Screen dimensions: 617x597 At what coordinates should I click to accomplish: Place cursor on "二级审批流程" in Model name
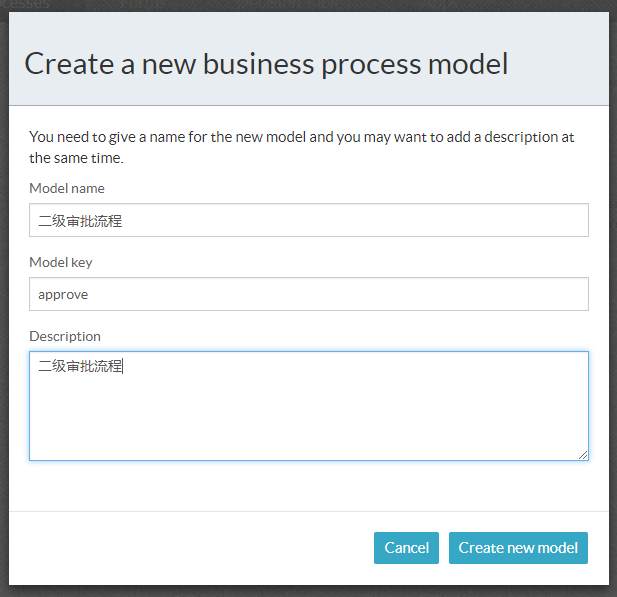[80, 221]
